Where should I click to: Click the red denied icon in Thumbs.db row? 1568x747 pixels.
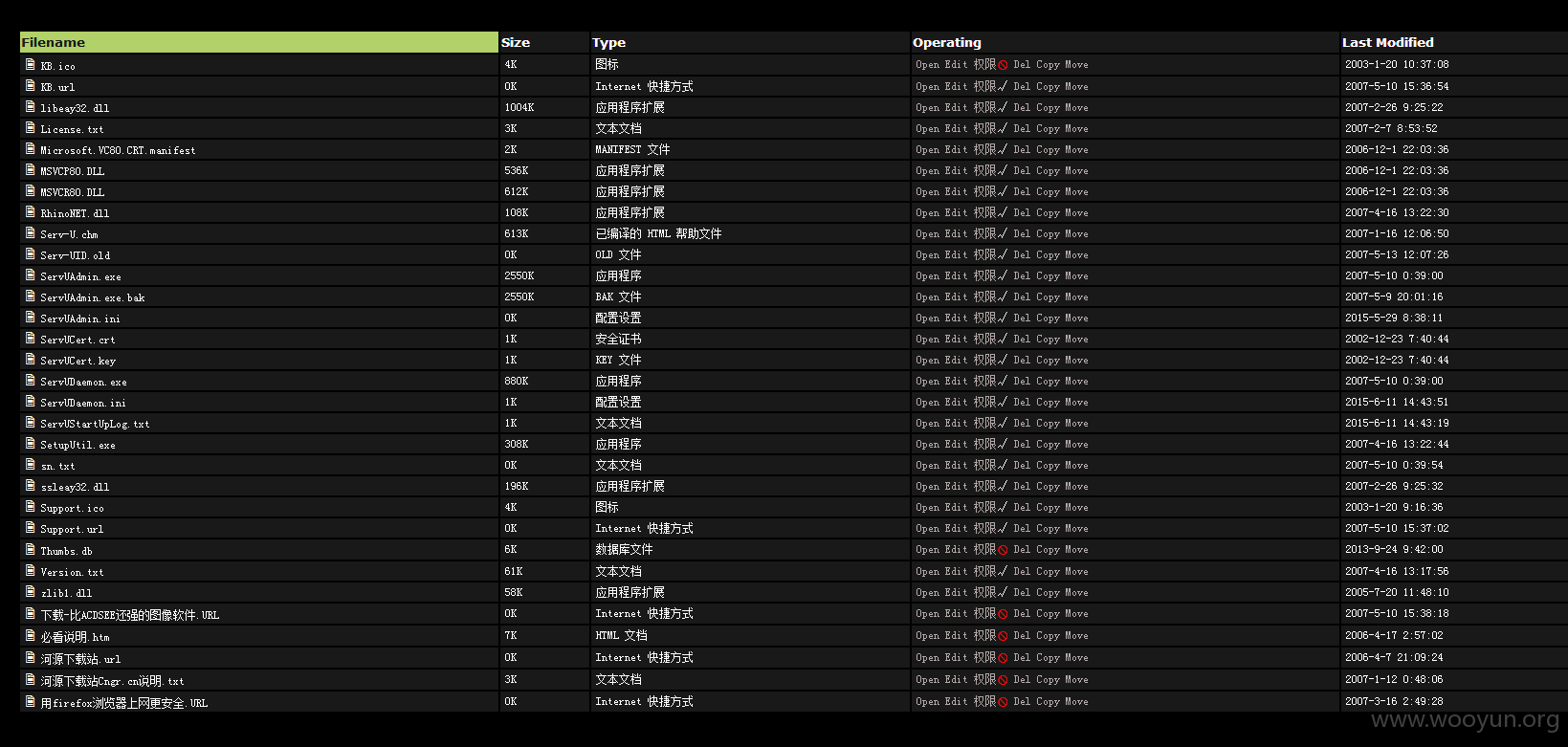tap(1003, 550)
